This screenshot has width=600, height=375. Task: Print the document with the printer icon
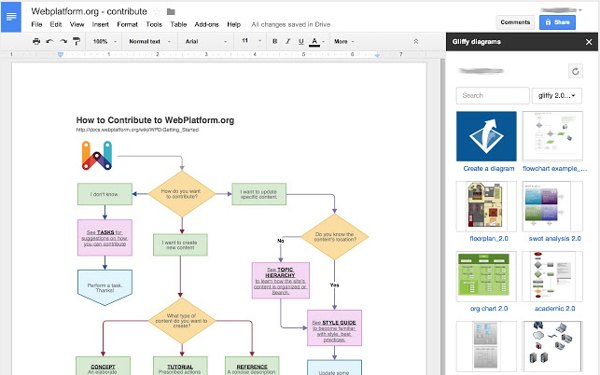pyautogui.click(x=36, y=41)
